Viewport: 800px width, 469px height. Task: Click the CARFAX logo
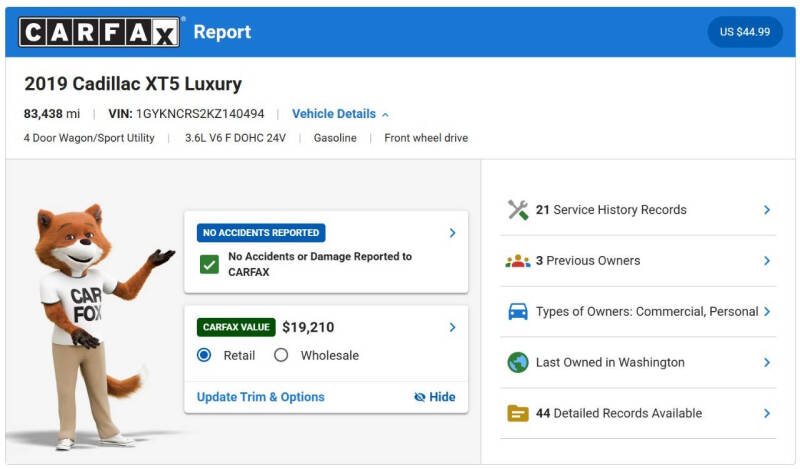99,32
